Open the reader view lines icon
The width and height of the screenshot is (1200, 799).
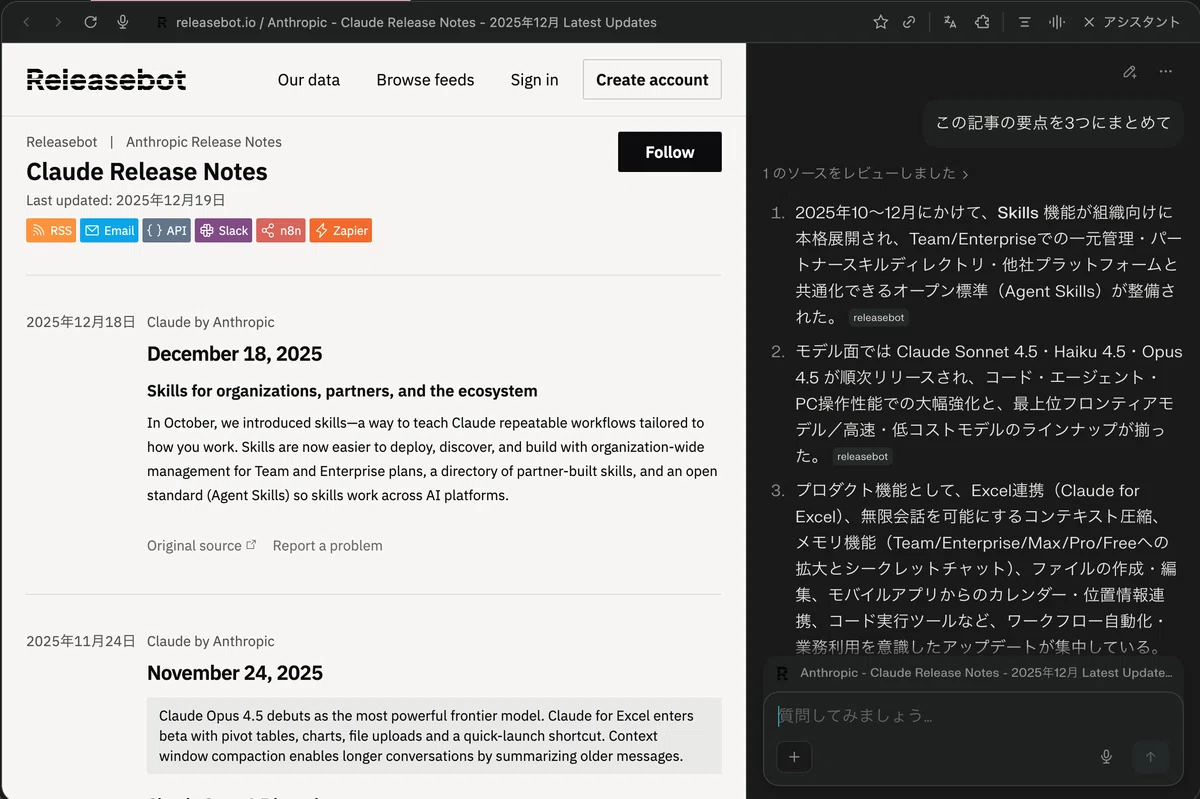1024,22
